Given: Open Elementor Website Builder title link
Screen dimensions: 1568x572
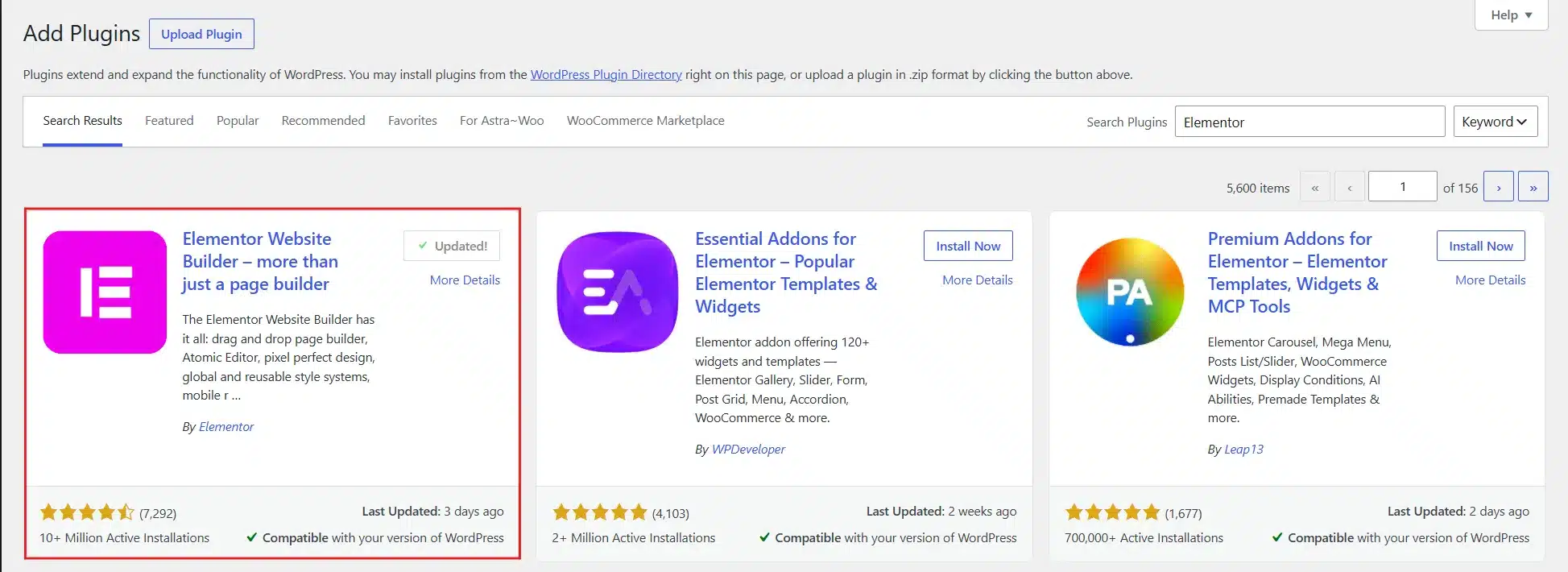Looking at the screenshot, I should click(259, 261).
